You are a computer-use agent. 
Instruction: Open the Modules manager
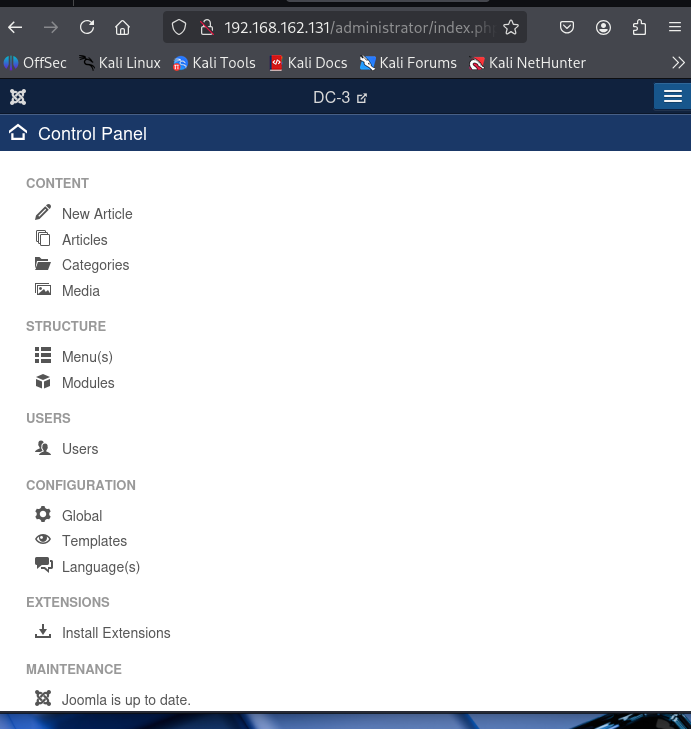[x=88, y=383]
